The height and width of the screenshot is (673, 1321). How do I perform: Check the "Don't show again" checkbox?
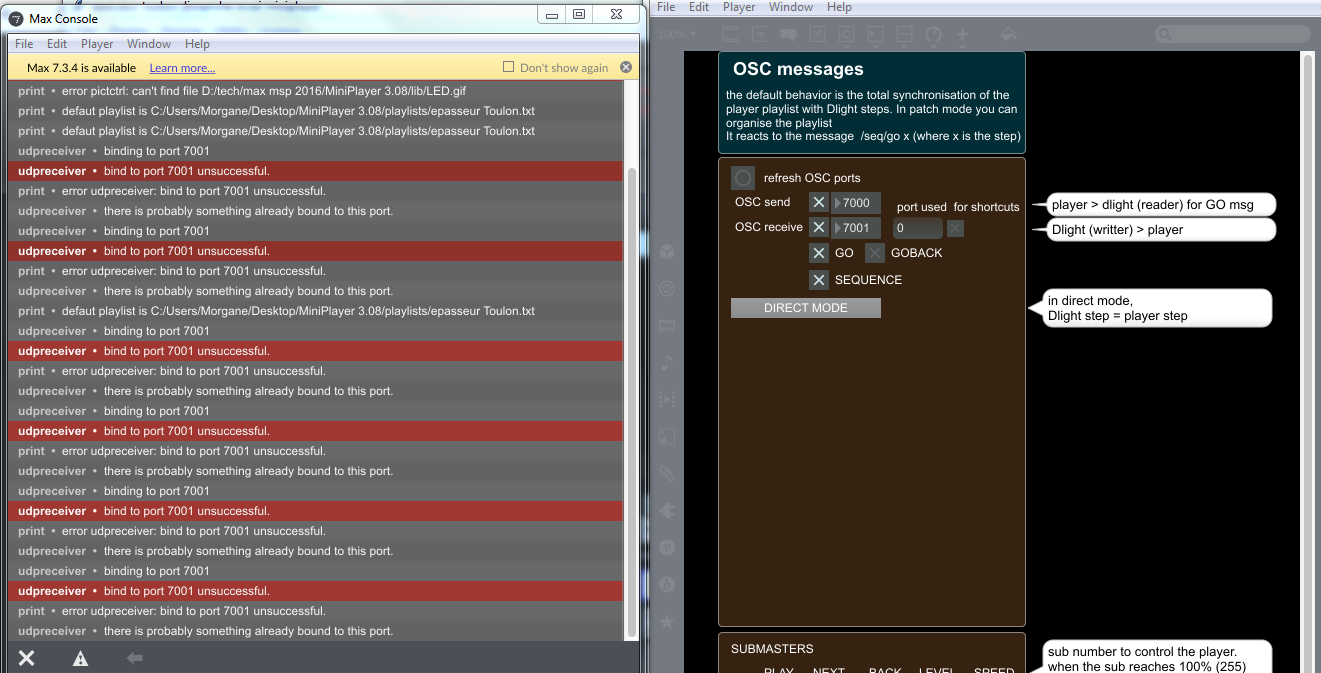point(509,67)
